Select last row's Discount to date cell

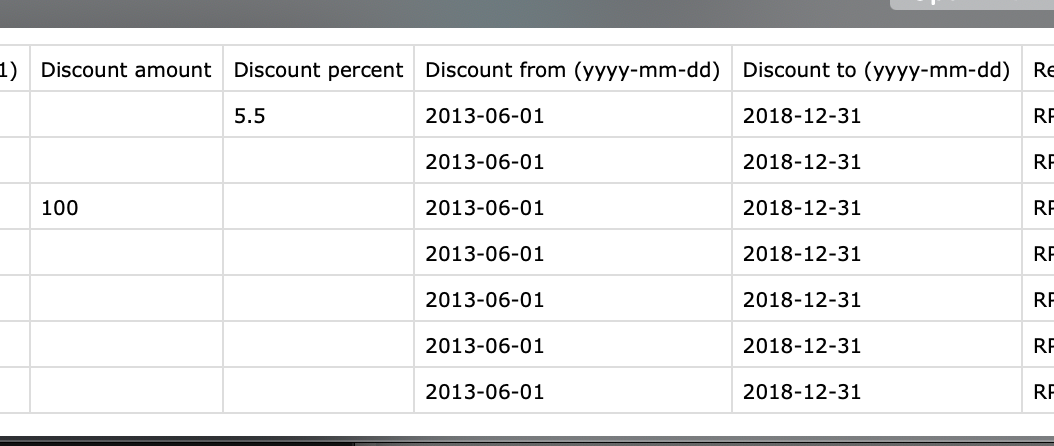(877, 391)
